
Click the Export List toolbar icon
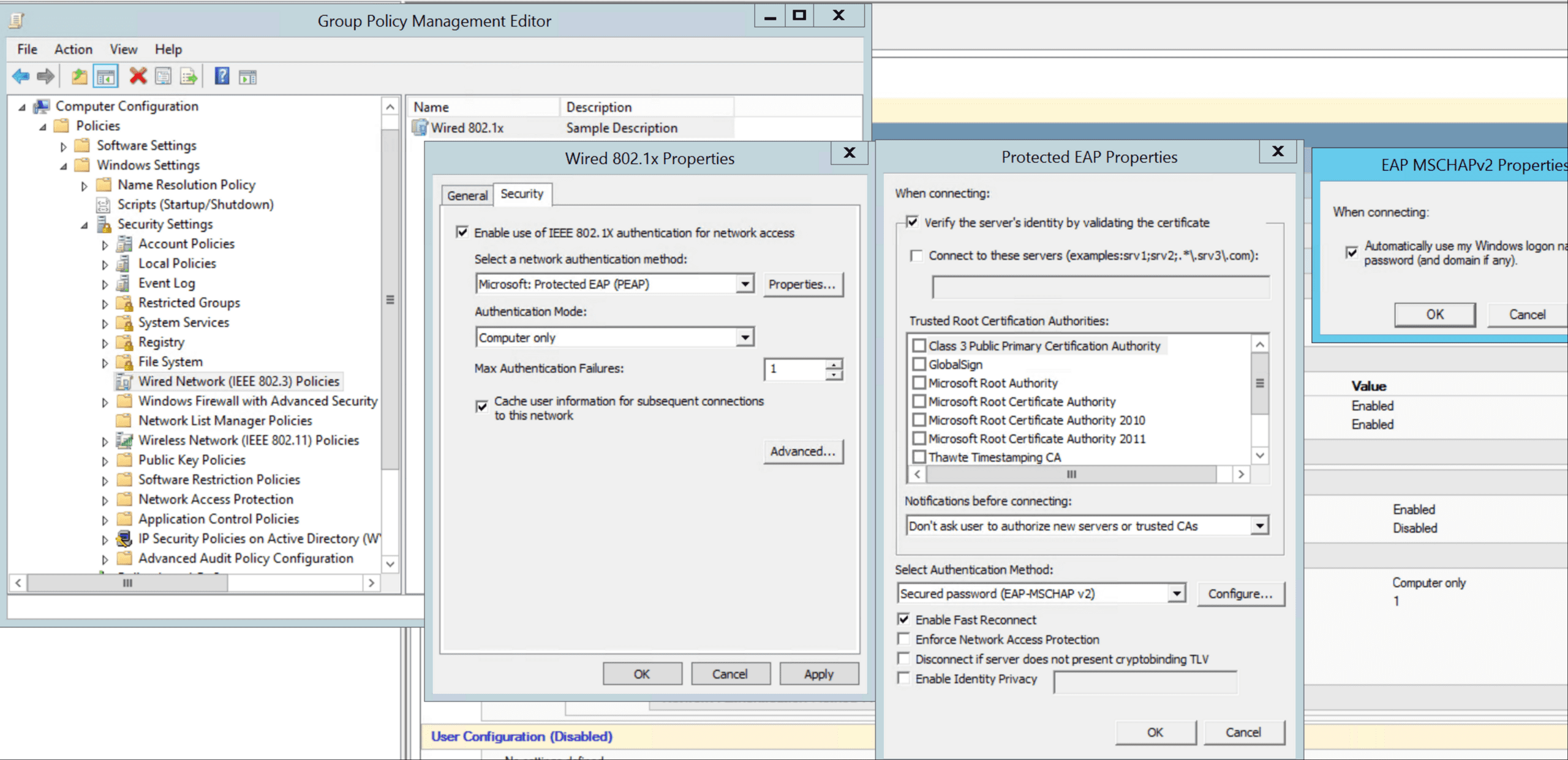coord(189,77)
